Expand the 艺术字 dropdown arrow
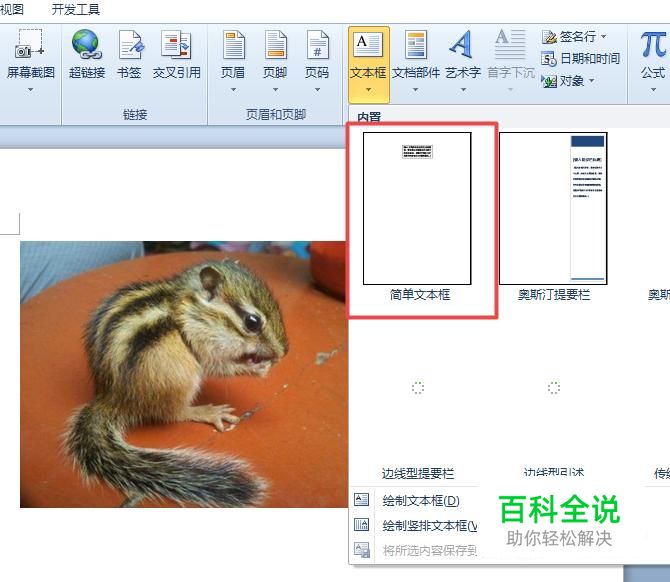 tap(463, 90)
